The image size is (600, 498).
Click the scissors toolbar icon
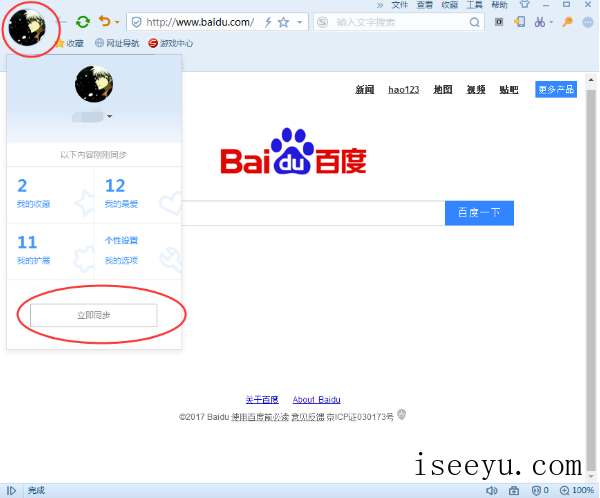click(x=540, y=22)
